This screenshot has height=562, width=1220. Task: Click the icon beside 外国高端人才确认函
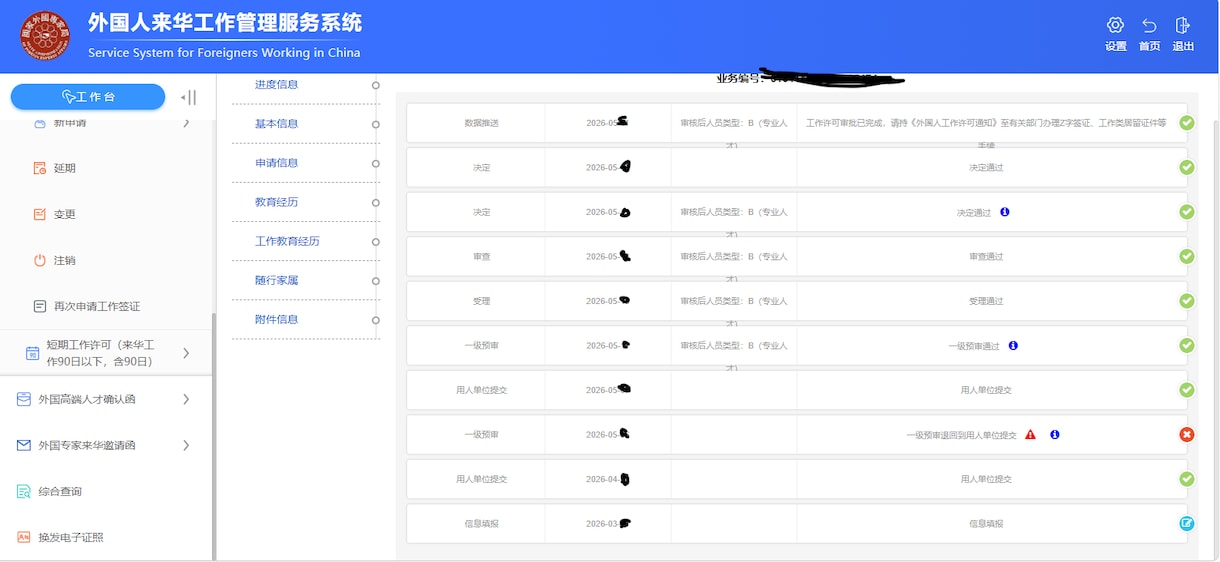[24, 399]
